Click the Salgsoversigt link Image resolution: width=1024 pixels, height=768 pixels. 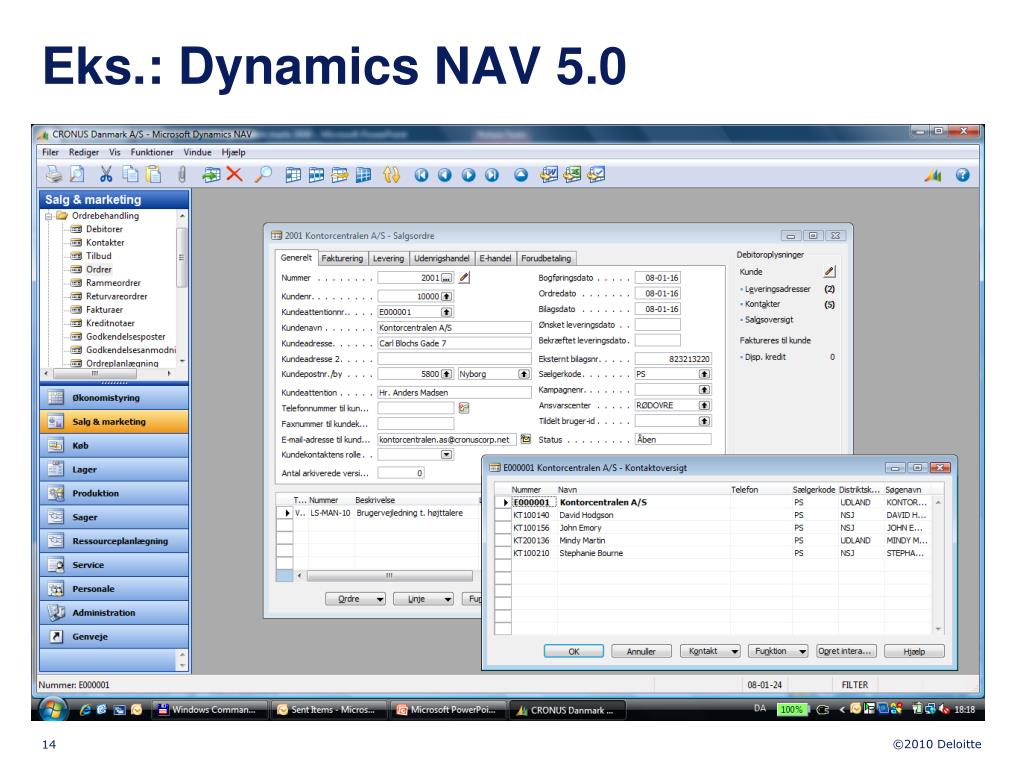(769, 319)
